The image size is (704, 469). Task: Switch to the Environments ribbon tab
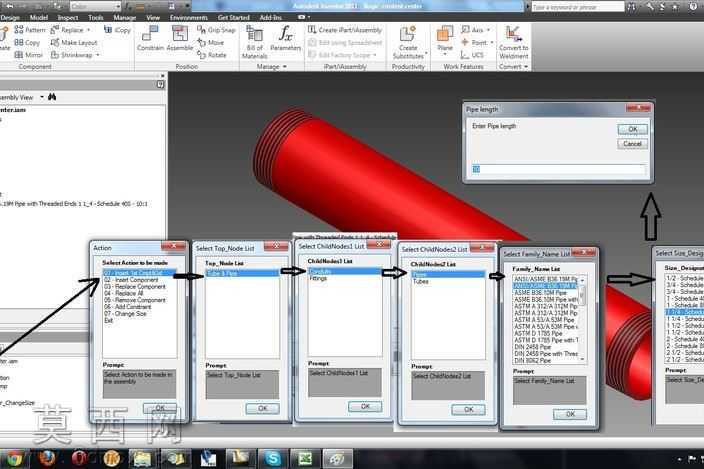[x=189, y=18]
